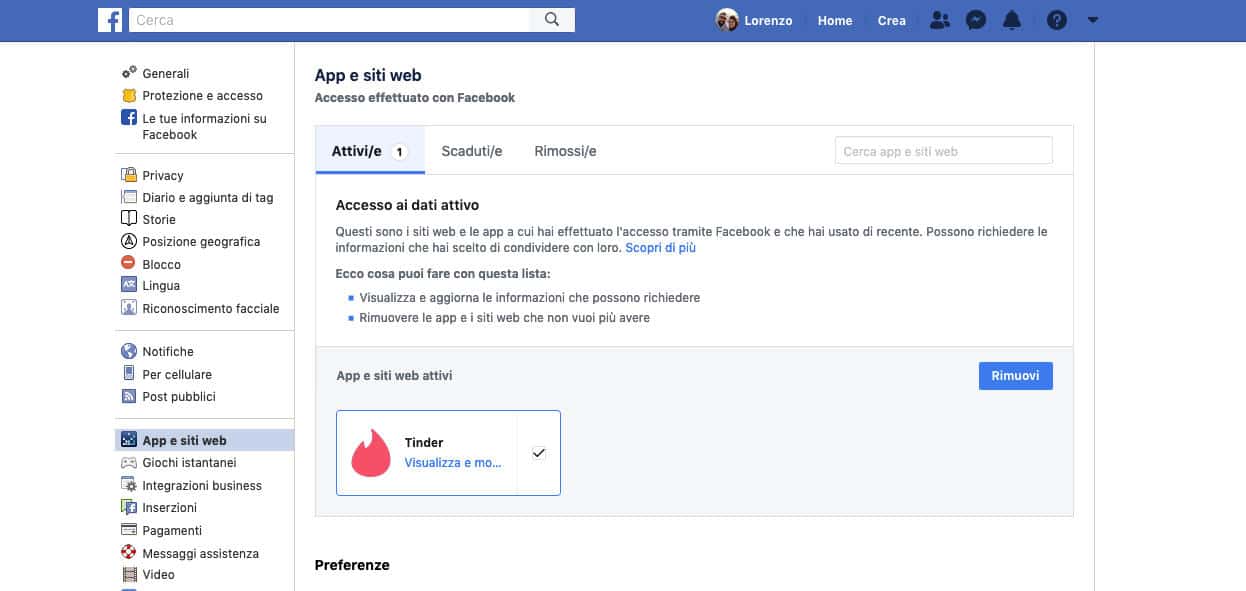Click the Video film icon
The height and width of the screenshot is (591, 1246).
click(x=129, y=575)
